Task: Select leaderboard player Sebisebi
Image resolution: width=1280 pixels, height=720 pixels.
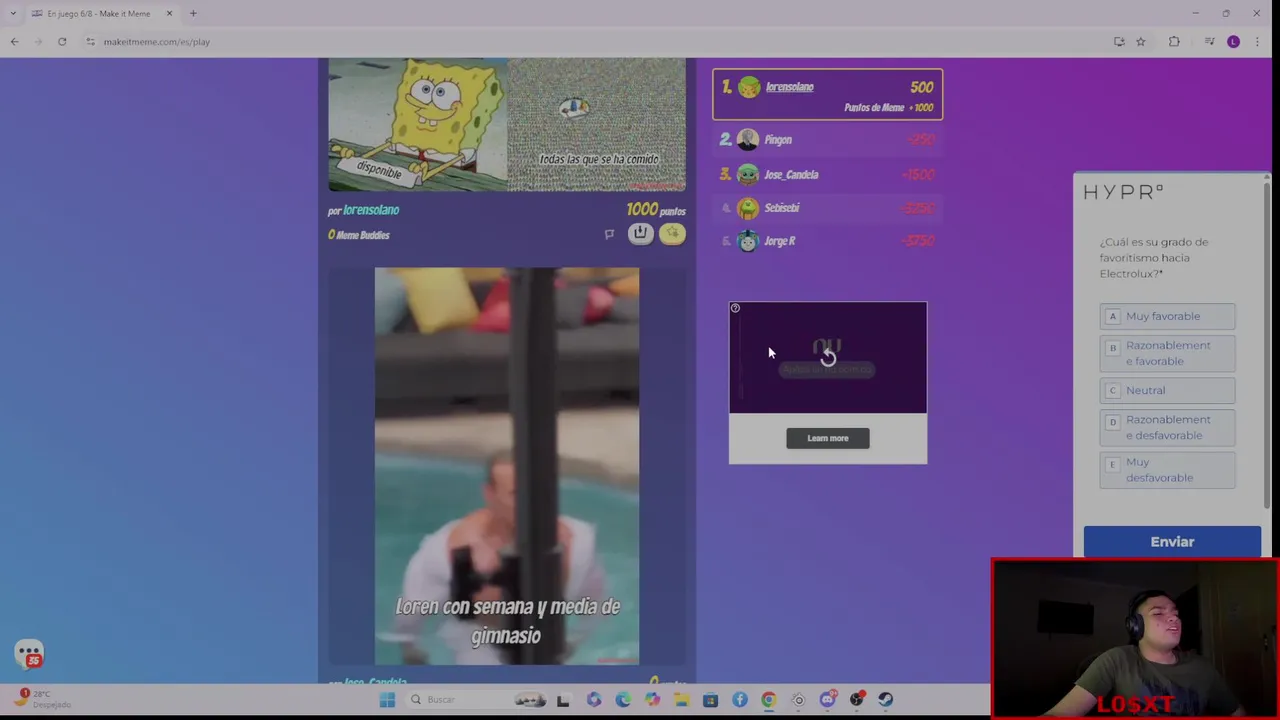Action: click(x=827, y=208)
